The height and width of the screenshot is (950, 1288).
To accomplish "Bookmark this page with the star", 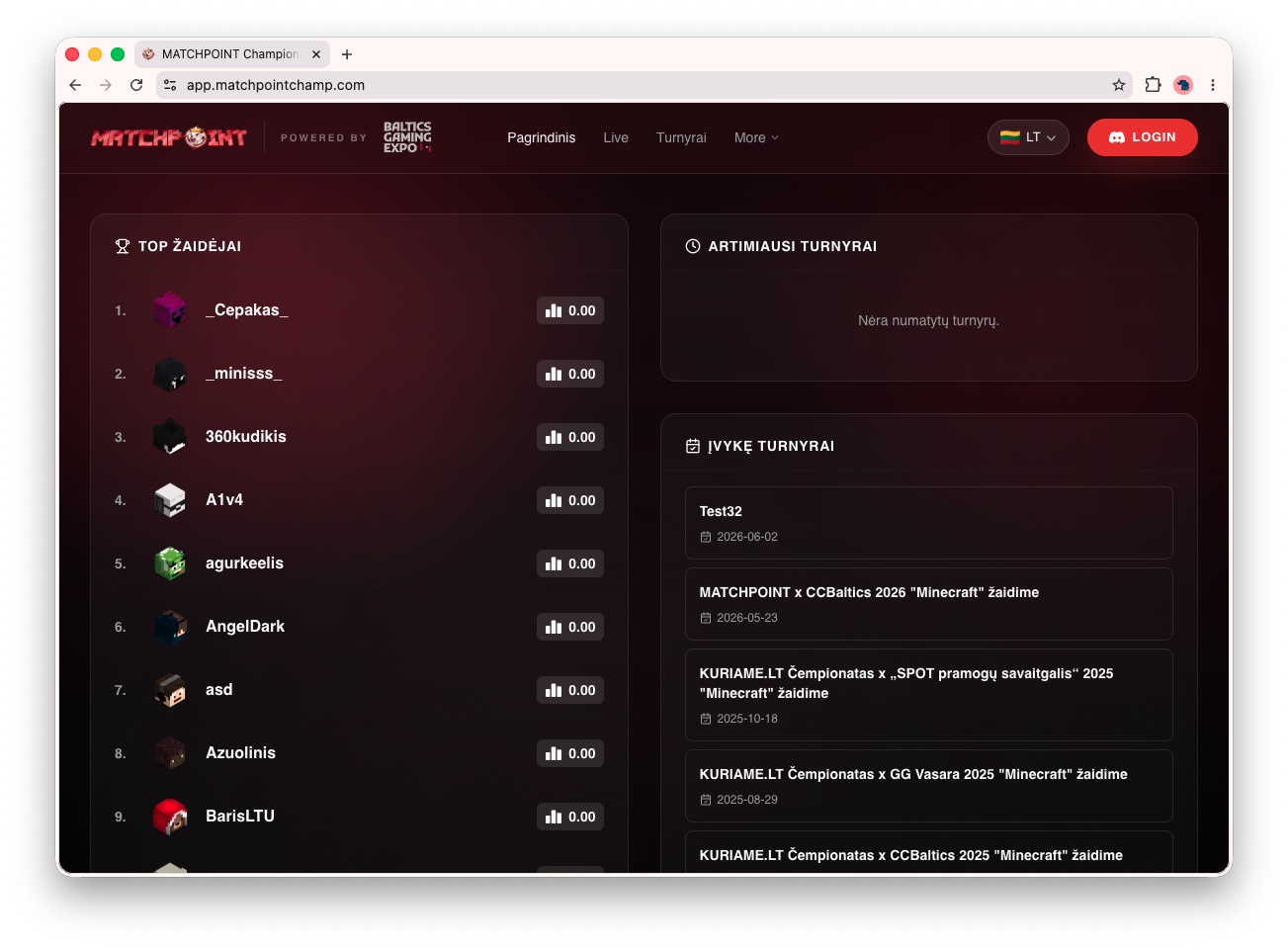I will [1119, 85].
